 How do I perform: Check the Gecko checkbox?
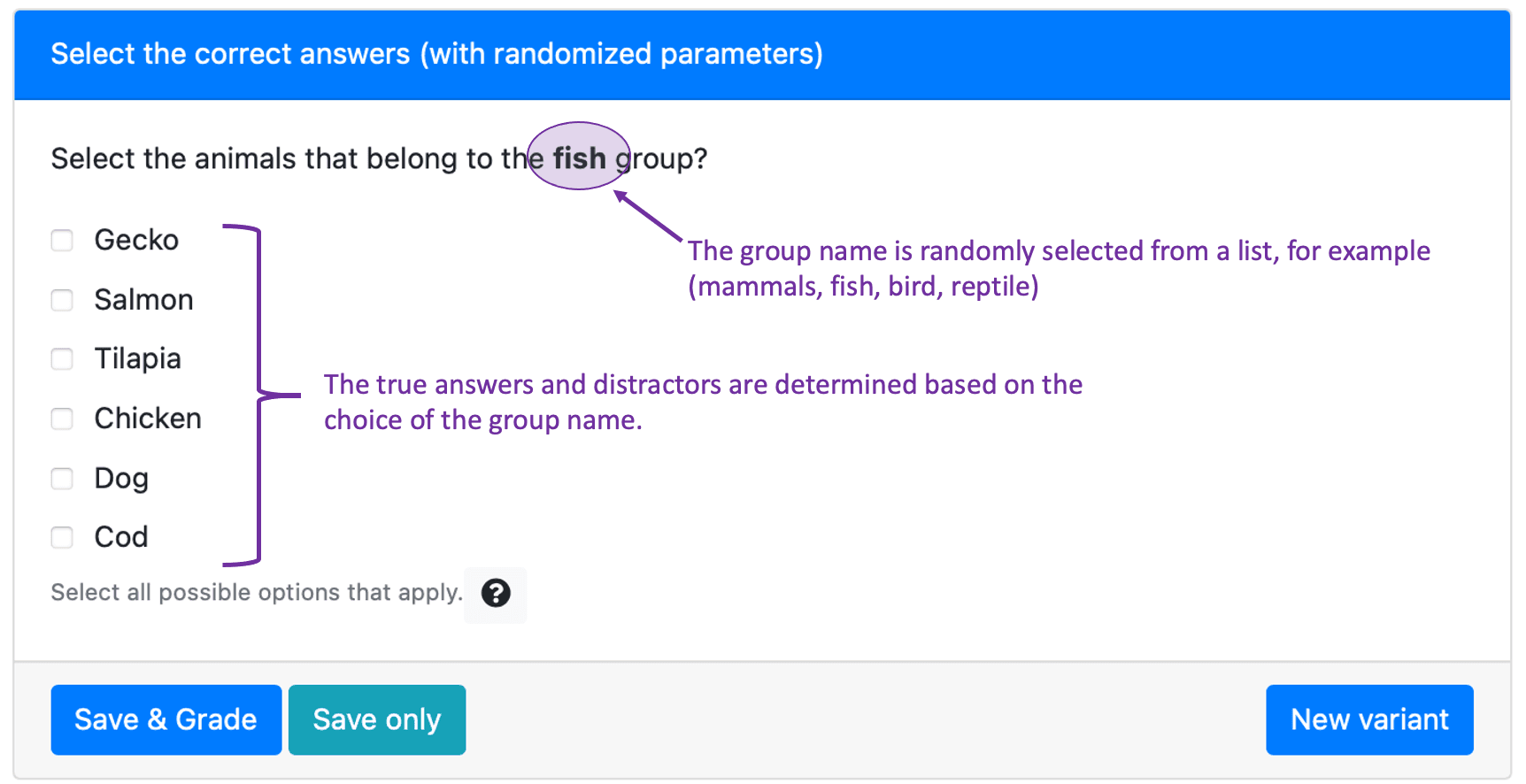tap(62, 241)
